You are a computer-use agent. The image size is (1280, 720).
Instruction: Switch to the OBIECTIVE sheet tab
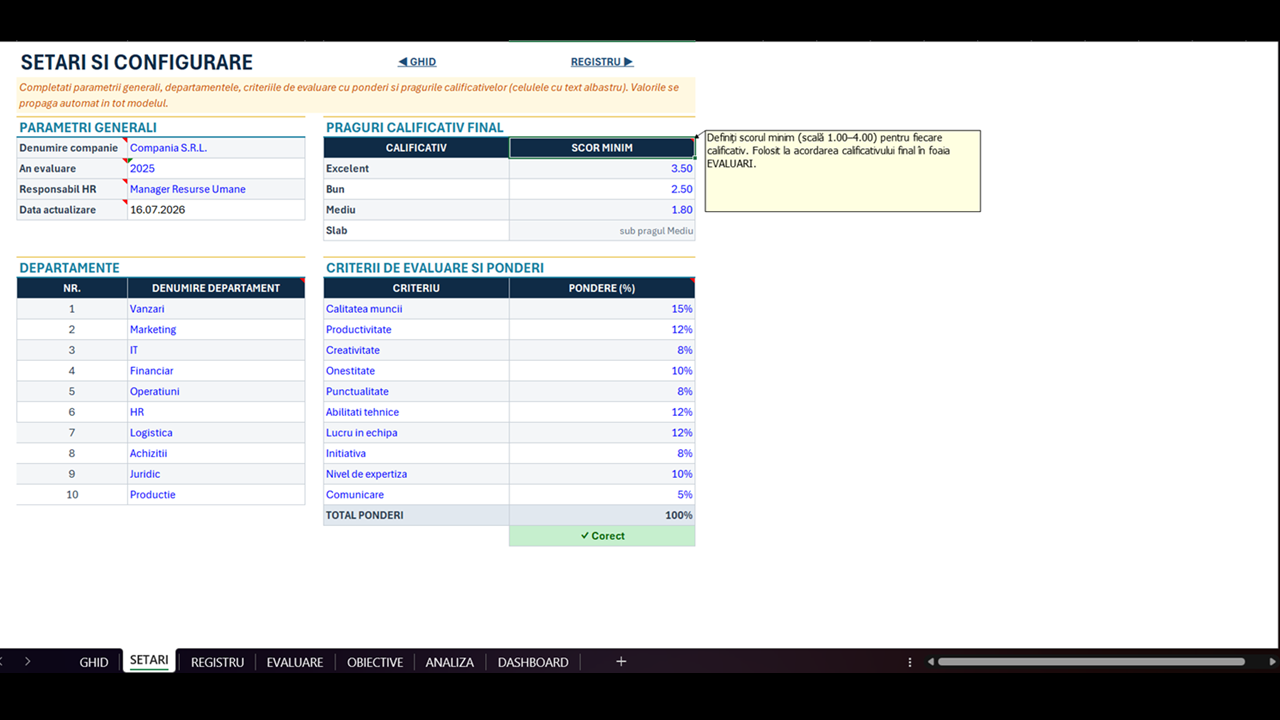point(375,662)
